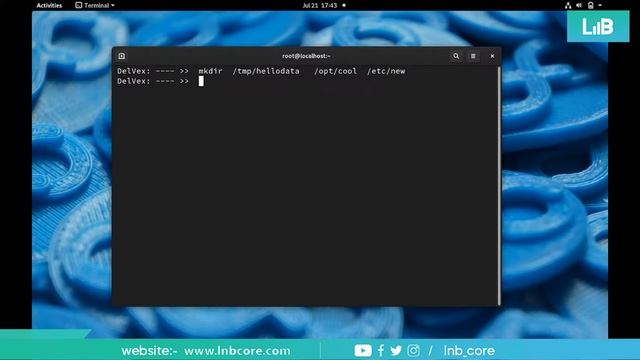Click the Instagram icon in the footer
The image size is (640, 360).
pos(413,350)
